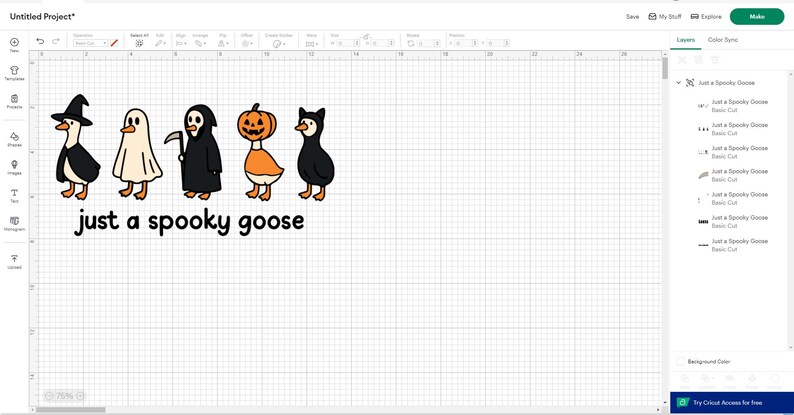
Task: Select the Just a Spooky Goose group layer
Action: click(726, 82)
